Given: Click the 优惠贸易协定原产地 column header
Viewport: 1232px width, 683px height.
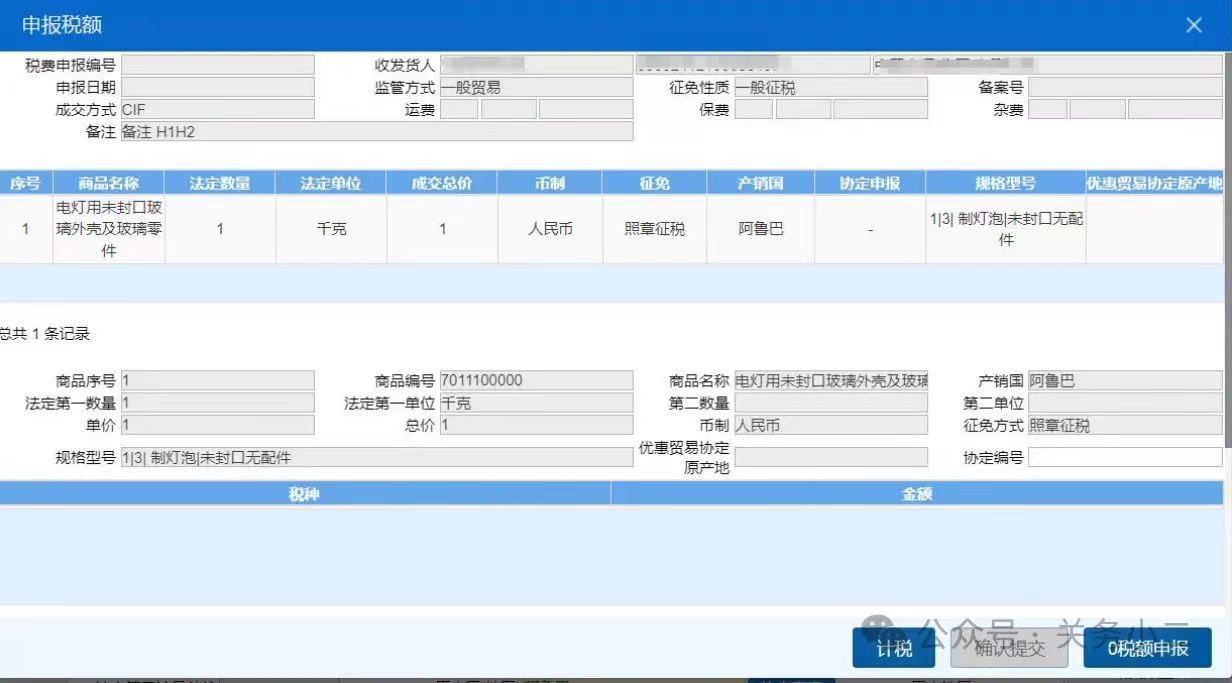Looking at the screenshot, I should pyautogui.click(x=1155, y=183).
